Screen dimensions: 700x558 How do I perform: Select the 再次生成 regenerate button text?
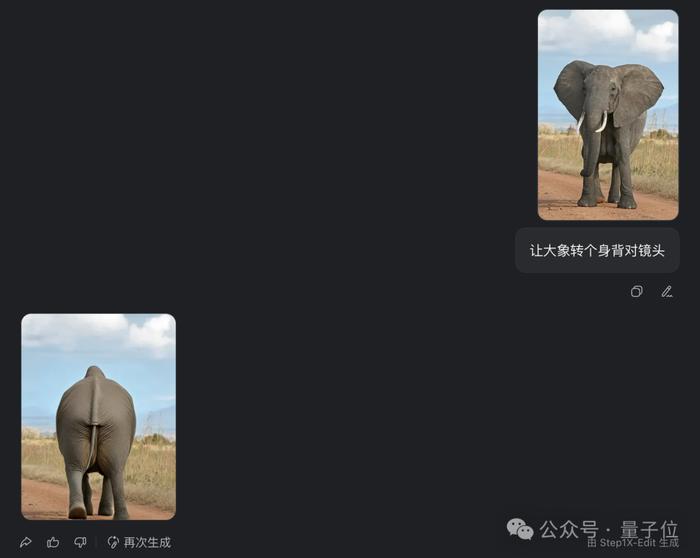(147, 542)
